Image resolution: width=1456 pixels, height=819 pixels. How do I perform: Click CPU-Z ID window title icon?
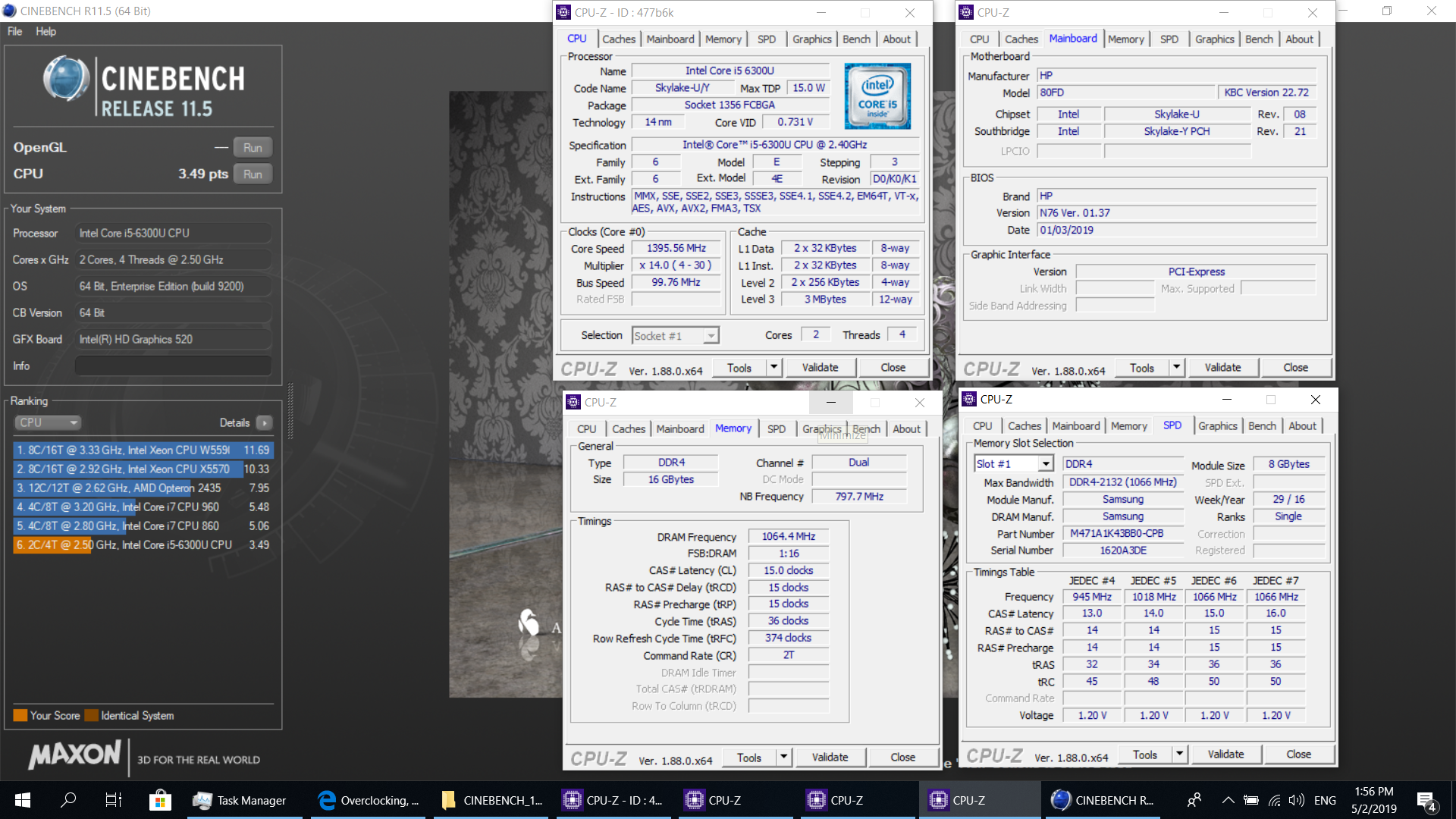(x=563, y=12)
